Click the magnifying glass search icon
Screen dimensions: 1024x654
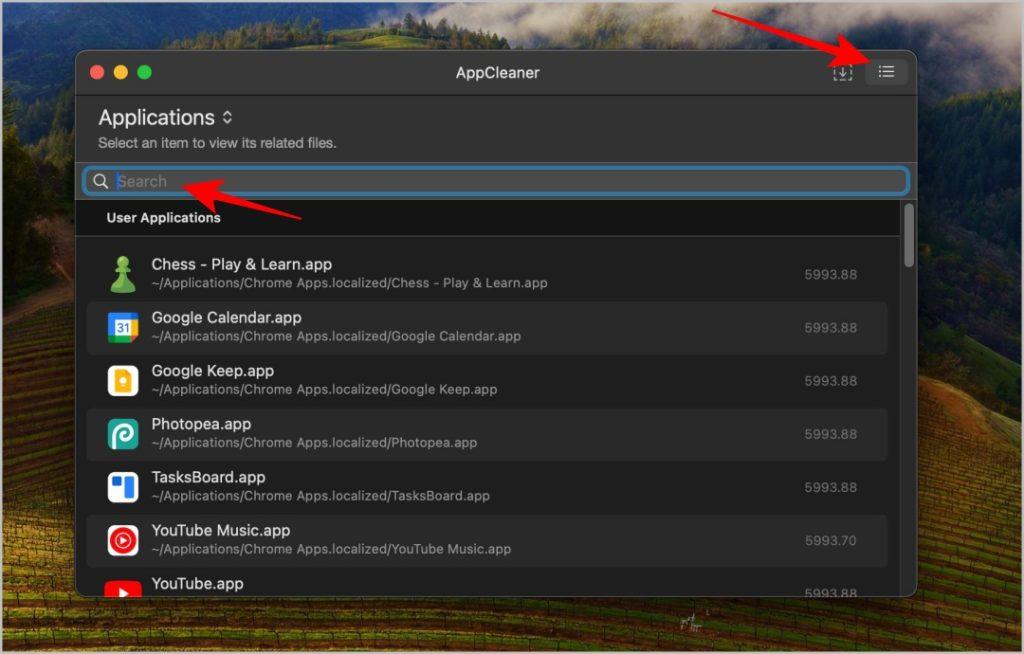click(101, 181)
